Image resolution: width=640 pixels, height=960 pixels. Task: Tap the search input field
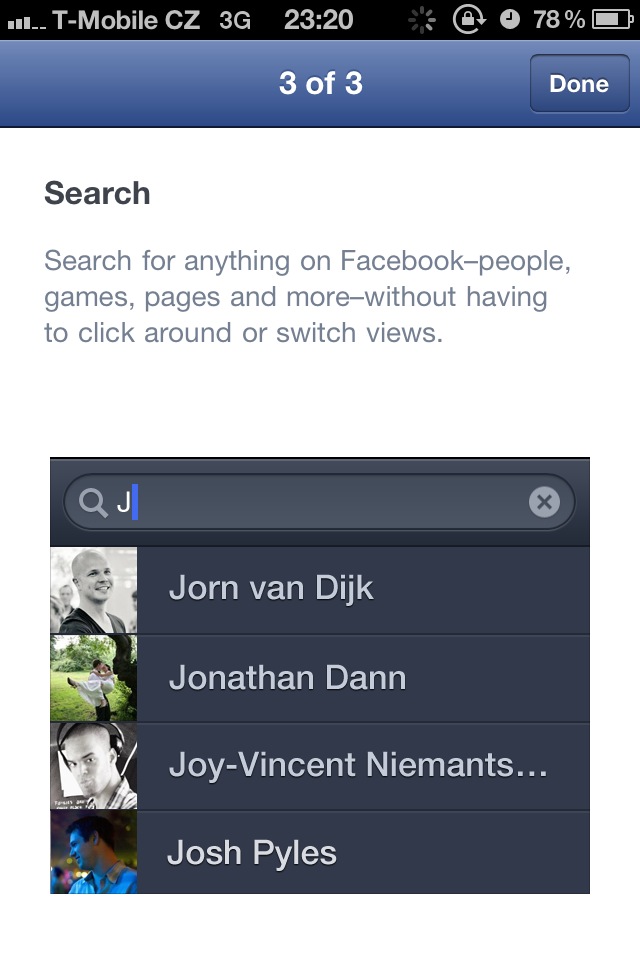(x=300, y=502)
